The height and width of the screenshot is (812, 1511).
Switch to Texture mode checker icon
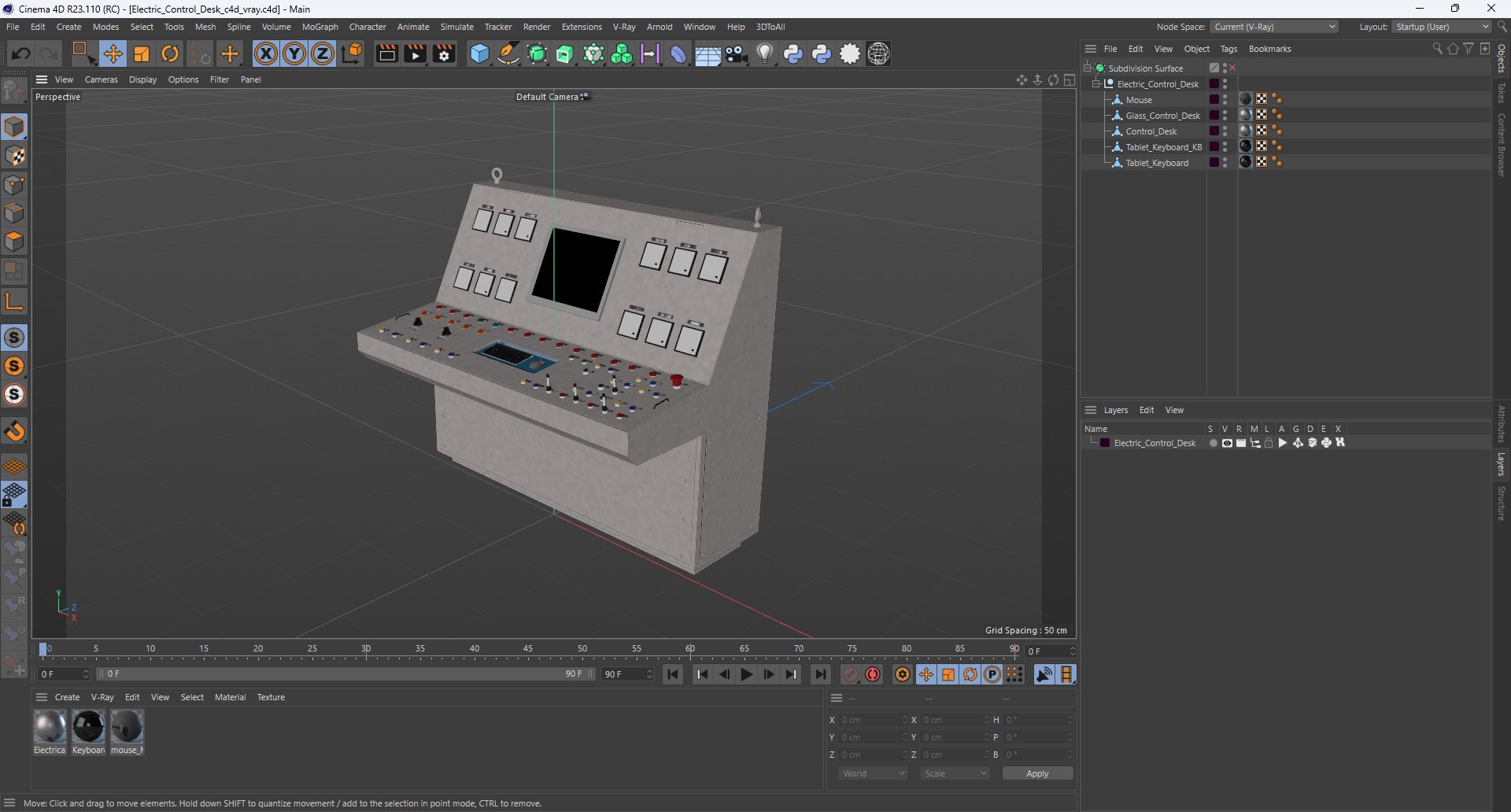tap(14, 156)
